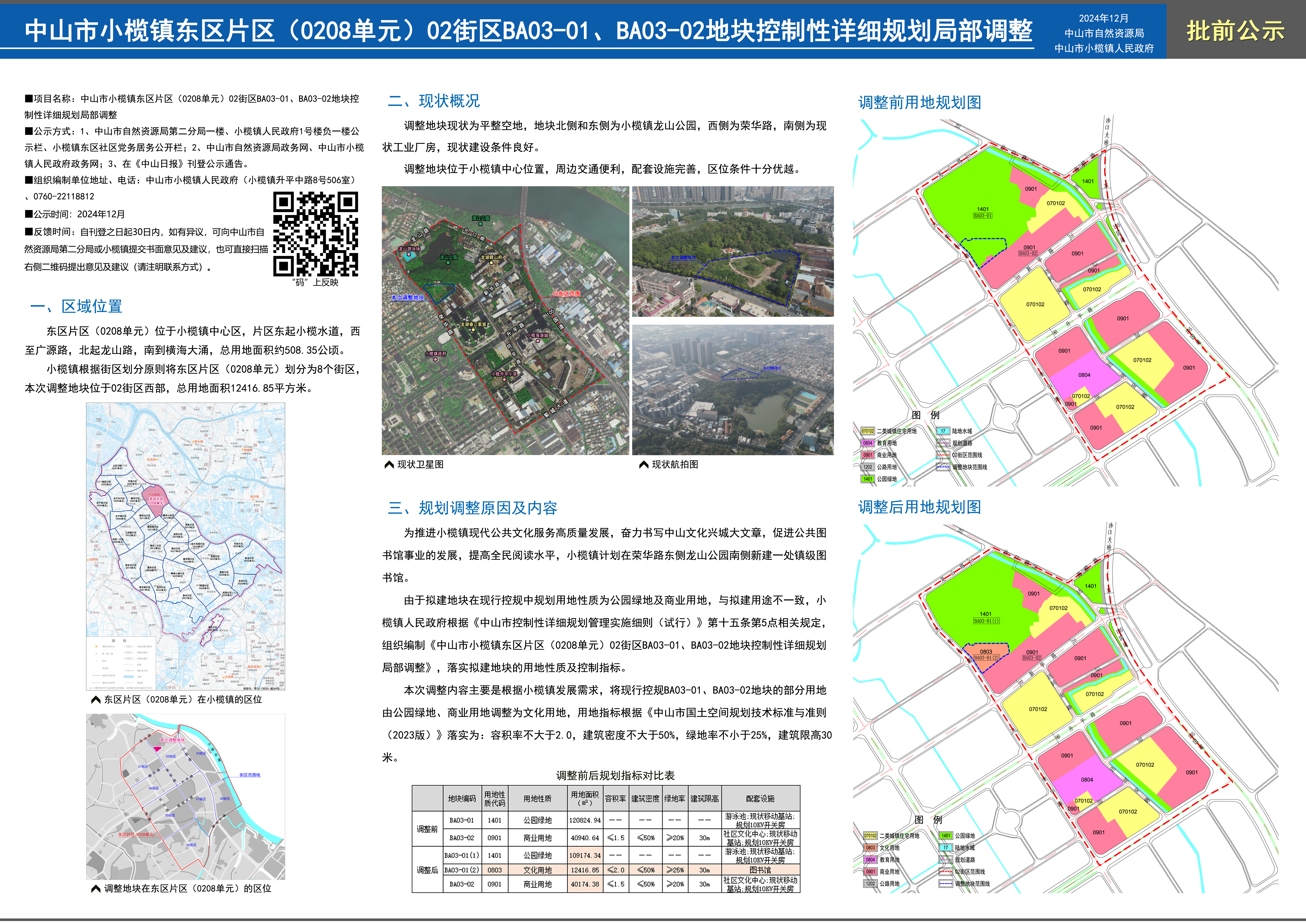
Task: Open the lower aerial photo with the lake
Action: pyautogui.click(x=733, y=390)
